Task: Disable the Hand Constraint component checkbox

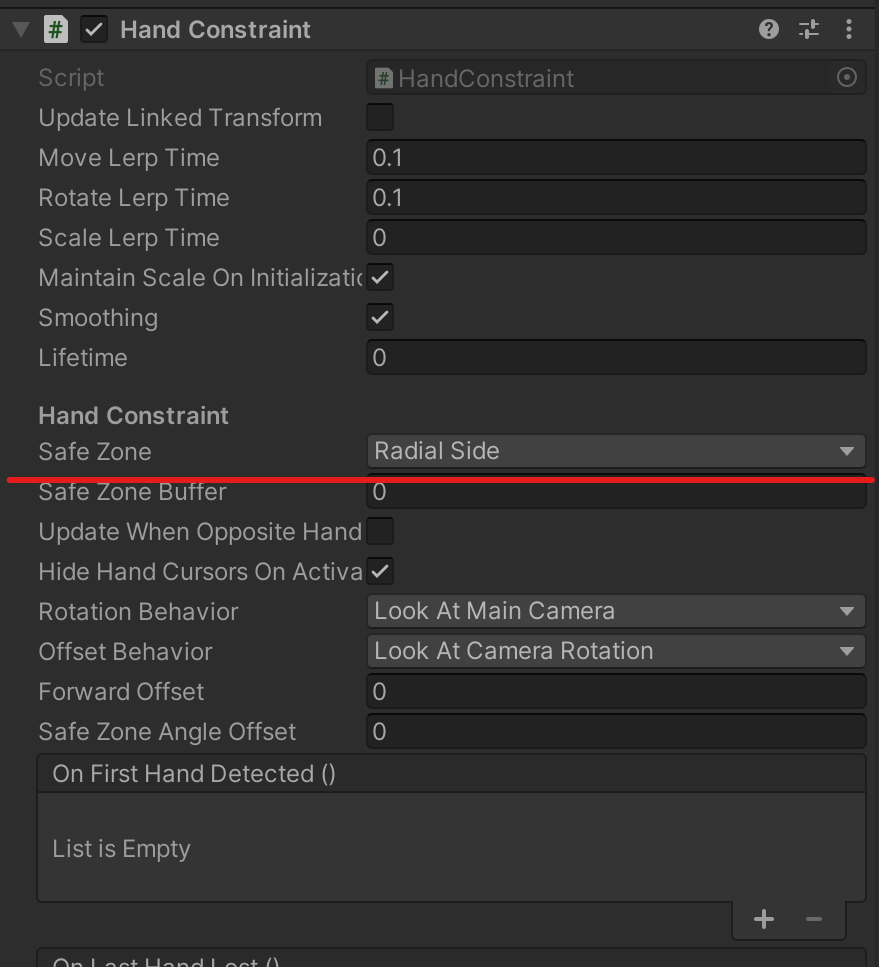Action: pos(94,29)
